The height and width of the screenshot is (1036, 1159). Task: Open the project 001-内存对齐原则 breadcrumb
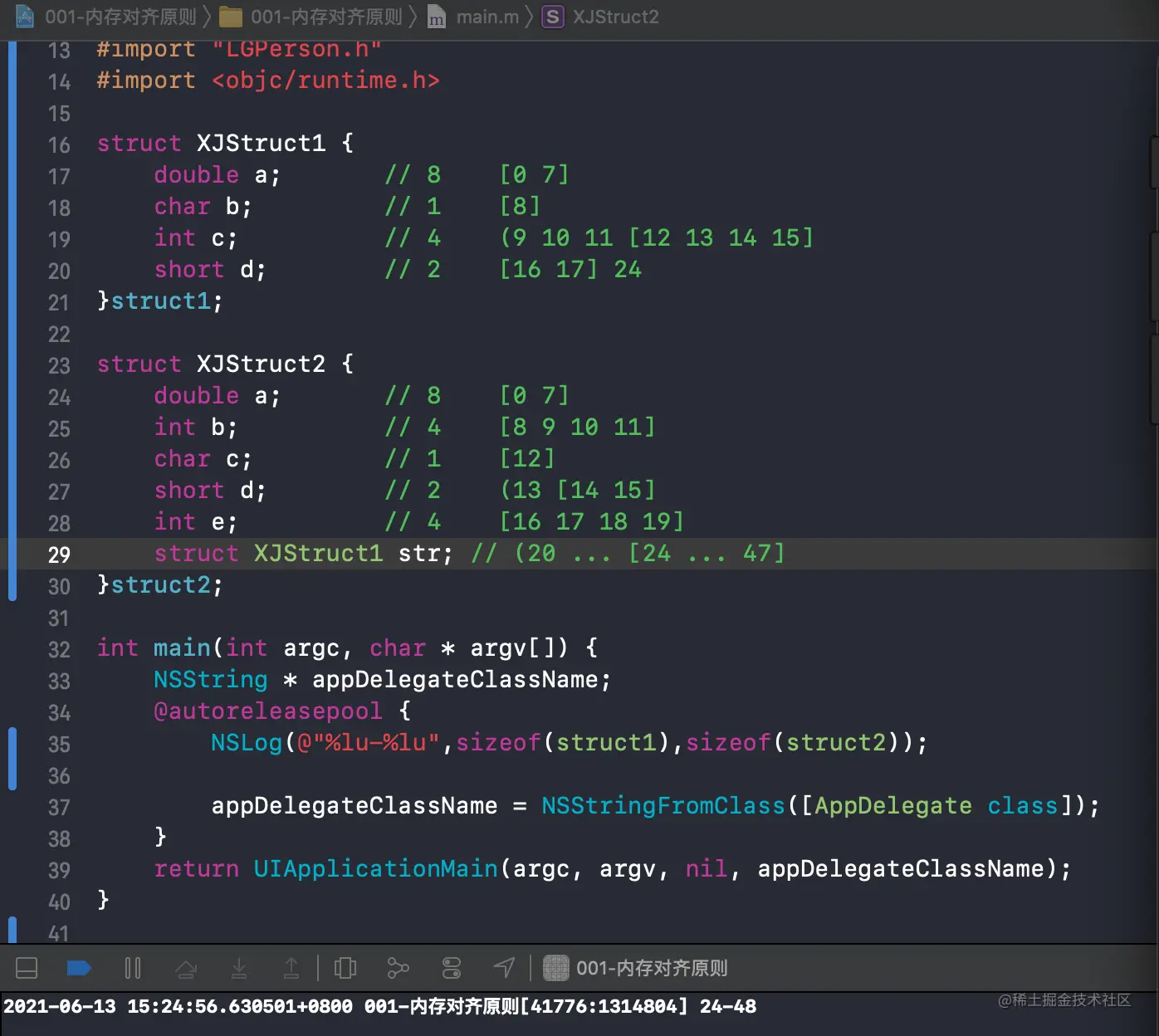106,17
